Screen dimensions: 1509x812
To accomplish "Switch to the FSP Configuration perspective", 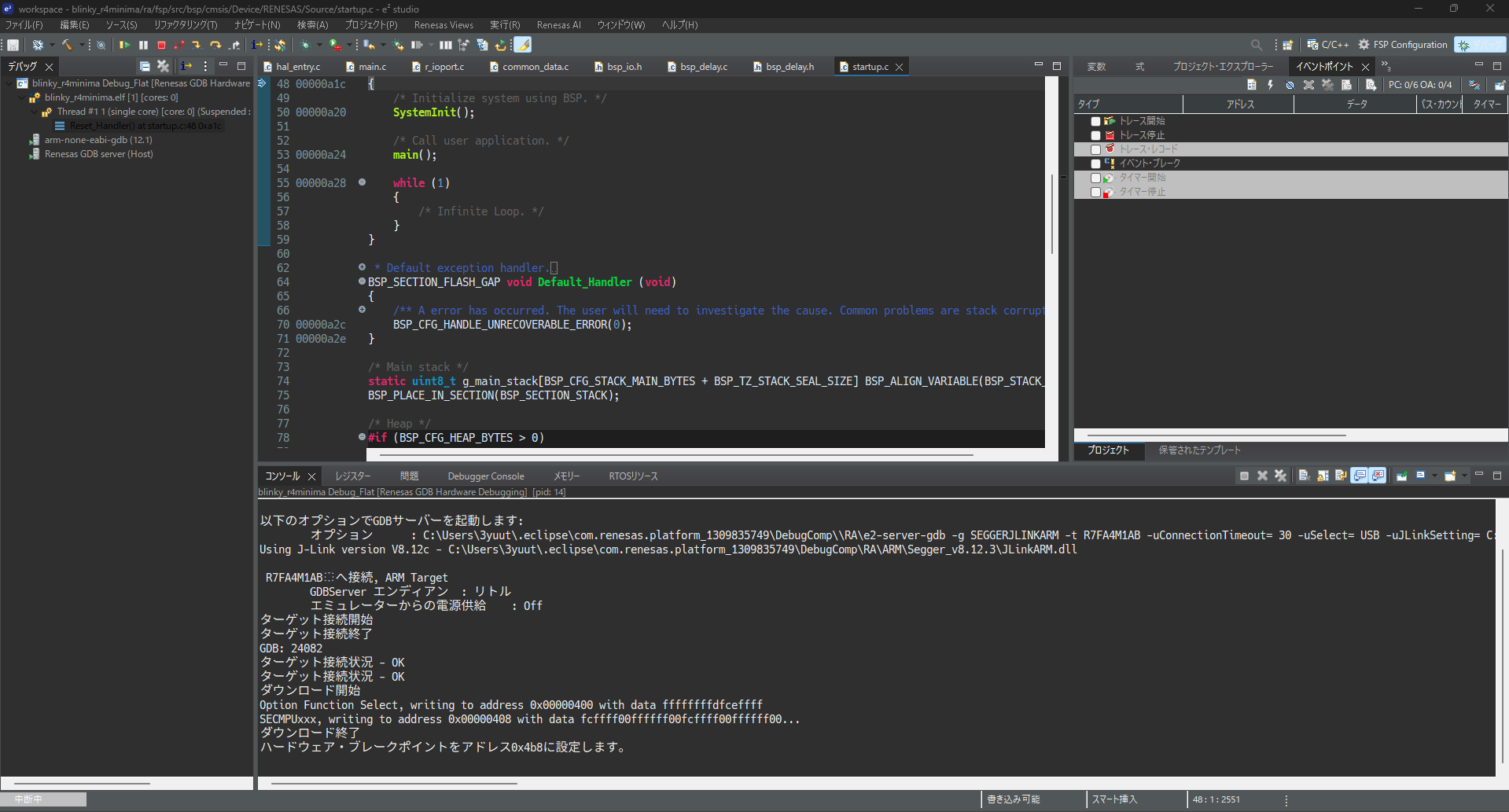I will click(x=1402, y=45).
